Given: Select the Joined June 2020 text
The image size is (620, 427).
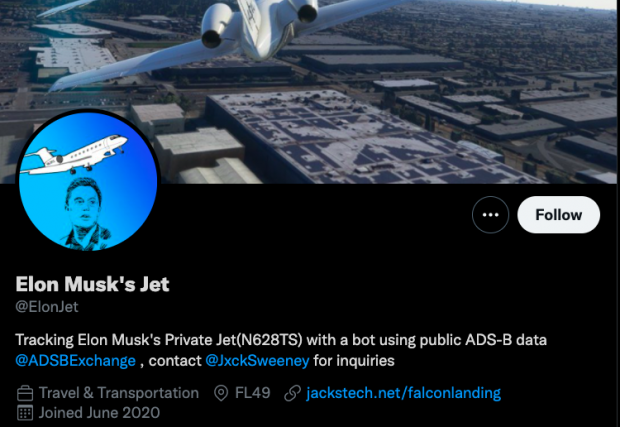Looking at the screenshot, I should [99, 413].
